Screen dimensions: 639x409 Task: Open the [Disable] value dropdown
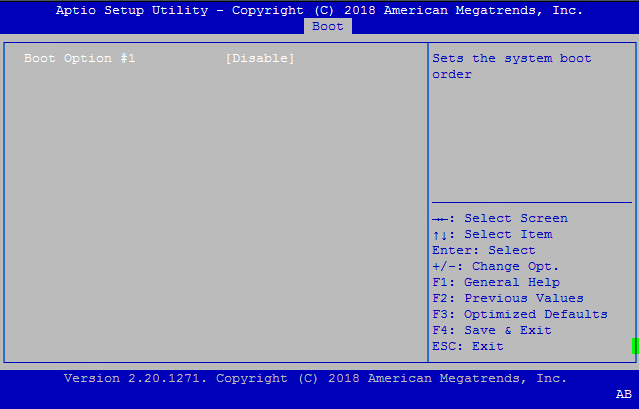click(260, 59)
